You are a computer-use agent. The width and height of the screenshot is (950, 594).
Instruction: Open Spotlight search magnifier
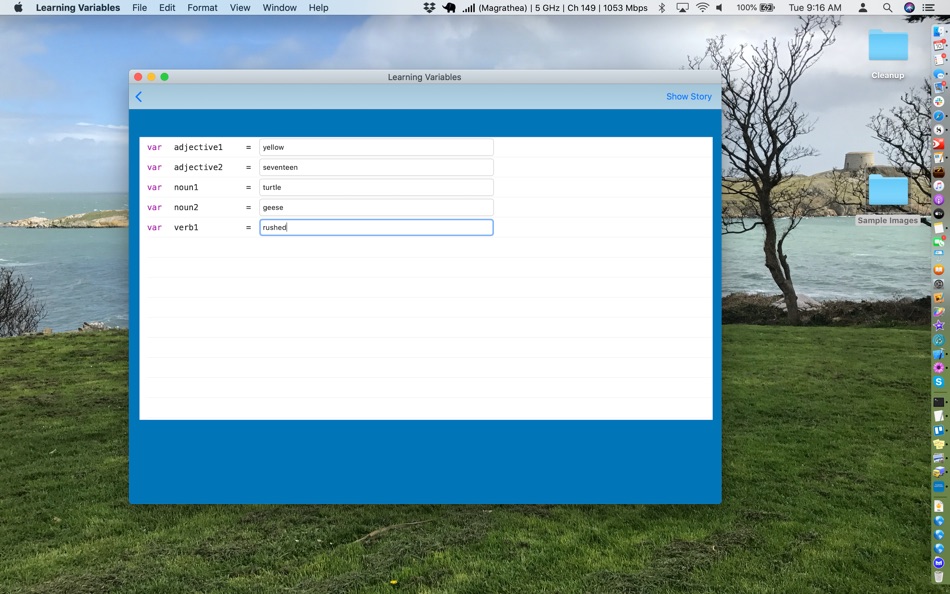887,8
